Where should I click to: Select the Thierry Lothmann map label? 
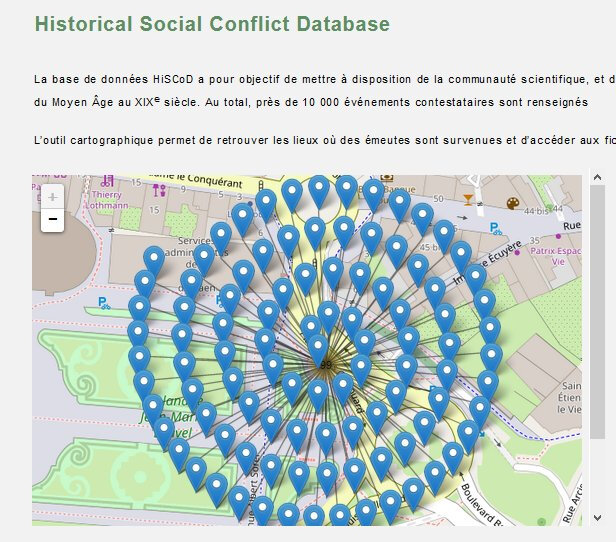pos(106,200)
